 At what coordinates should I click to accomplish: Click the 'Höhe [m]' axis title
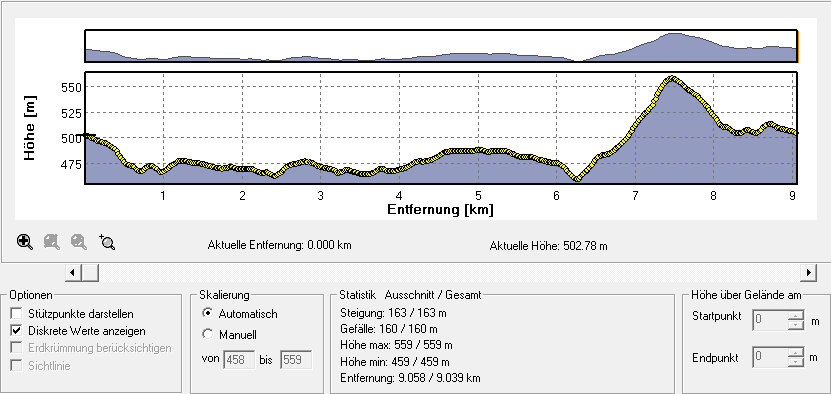coord(30,128)
